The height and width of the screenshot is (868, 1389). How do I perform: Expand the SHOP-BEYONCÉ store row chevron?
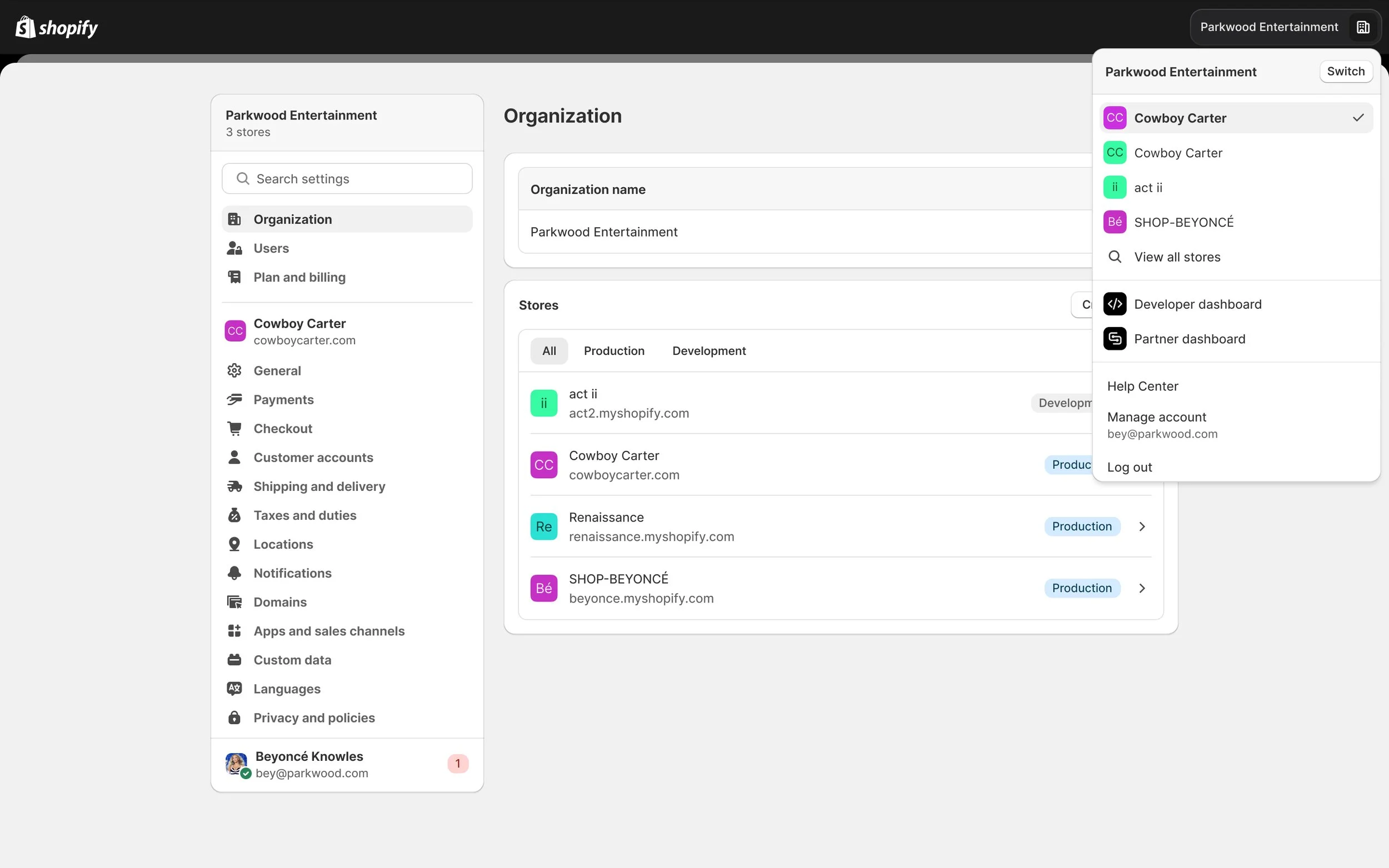coord(1142,588)
